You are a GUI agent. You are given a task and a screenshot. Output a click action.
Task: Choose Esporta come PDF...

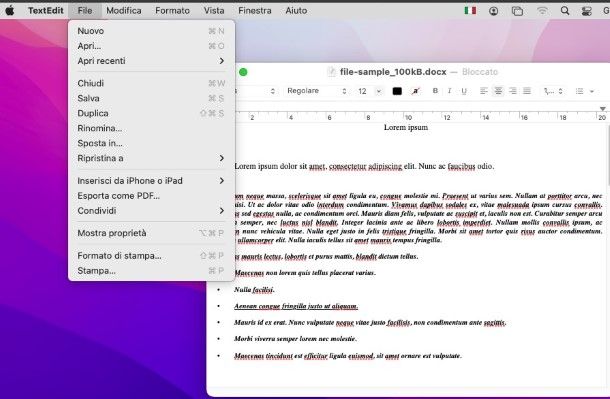pos(151,196)
